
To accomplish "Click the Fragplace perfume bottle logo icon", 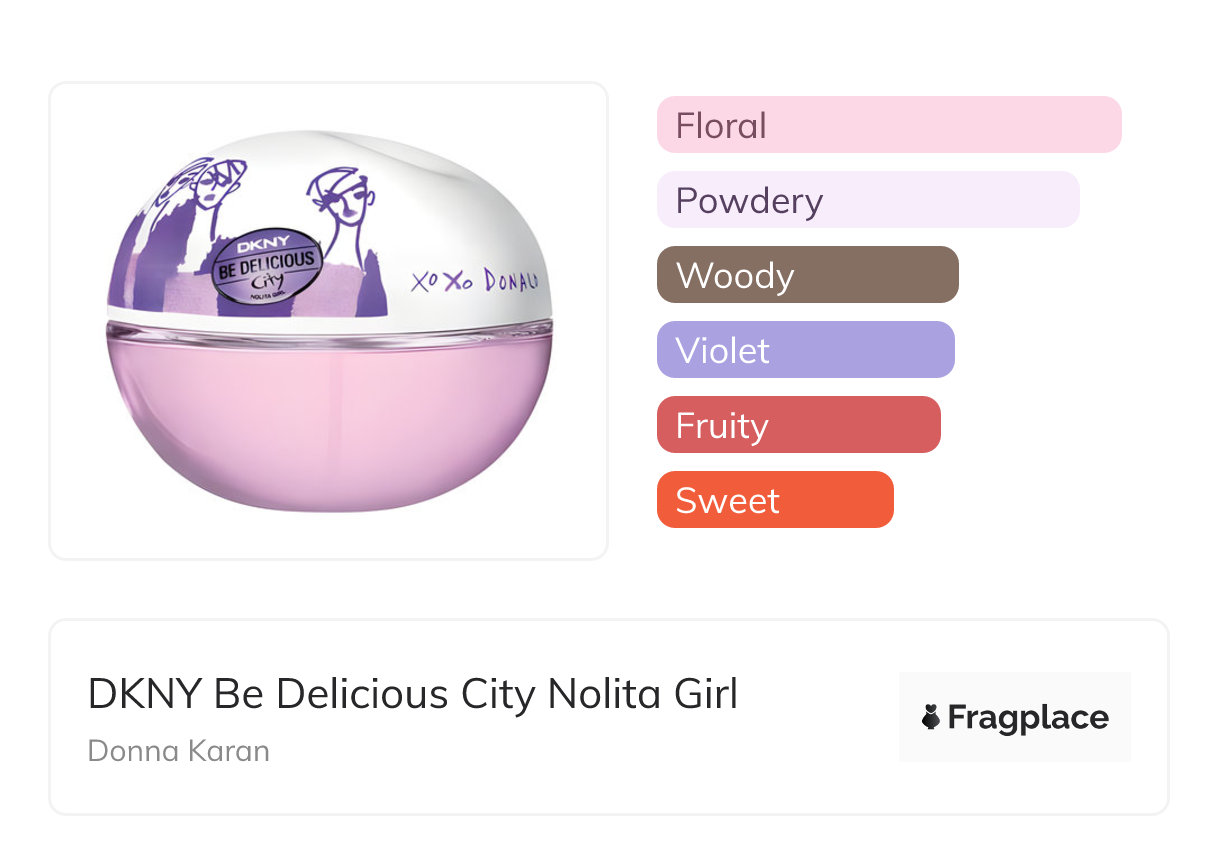I will pos(931,718).
